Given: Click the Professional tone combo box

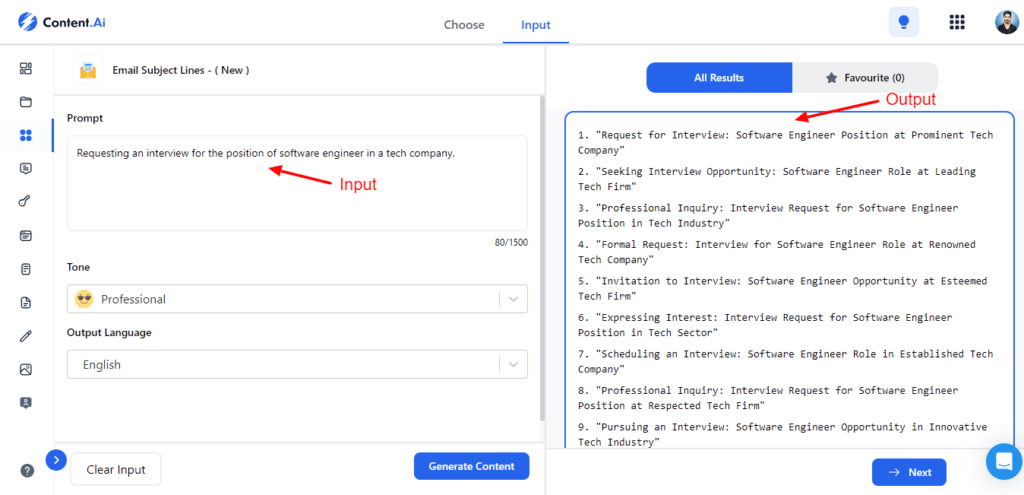Looking at the screenshot, I should (297, 299).
